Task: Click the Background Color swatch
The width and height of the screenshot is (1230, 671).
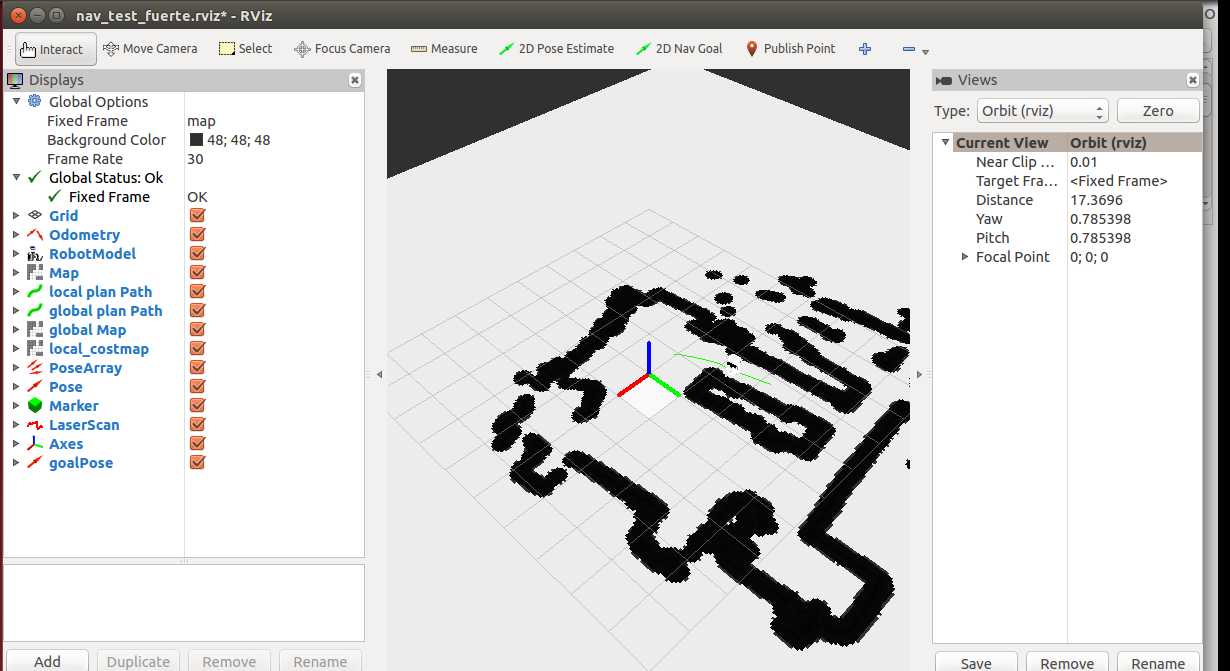Action: (x=196, y=140)
